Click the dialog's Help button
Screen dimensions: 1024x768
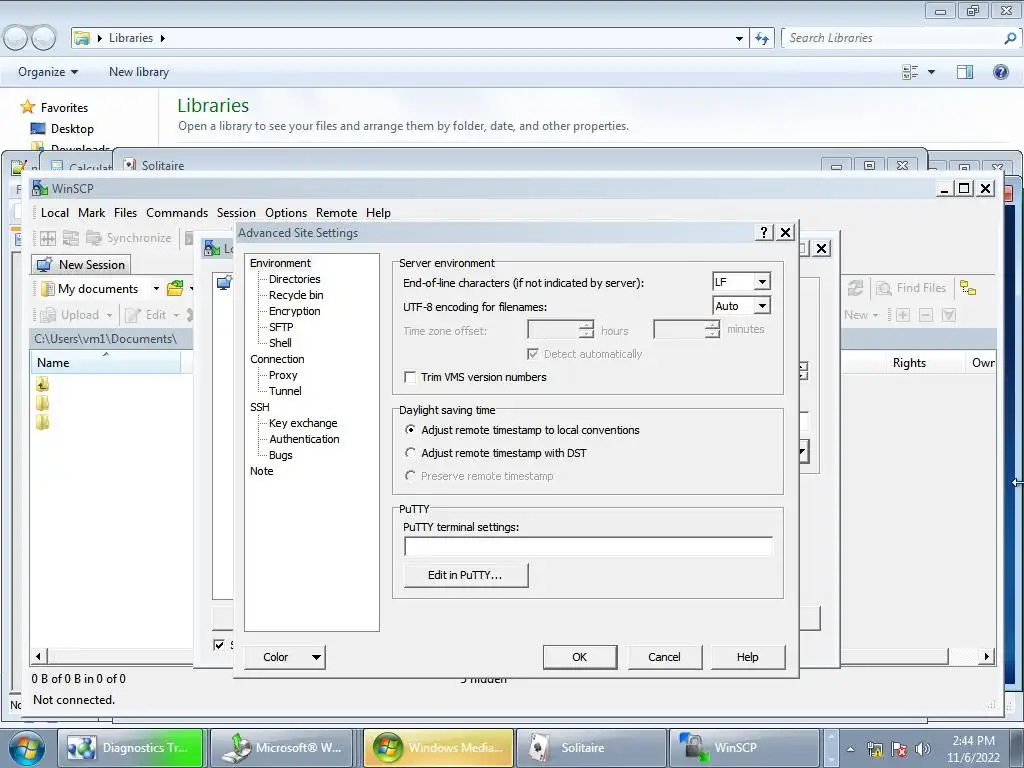pyautogui.click(x=747, y=657)
